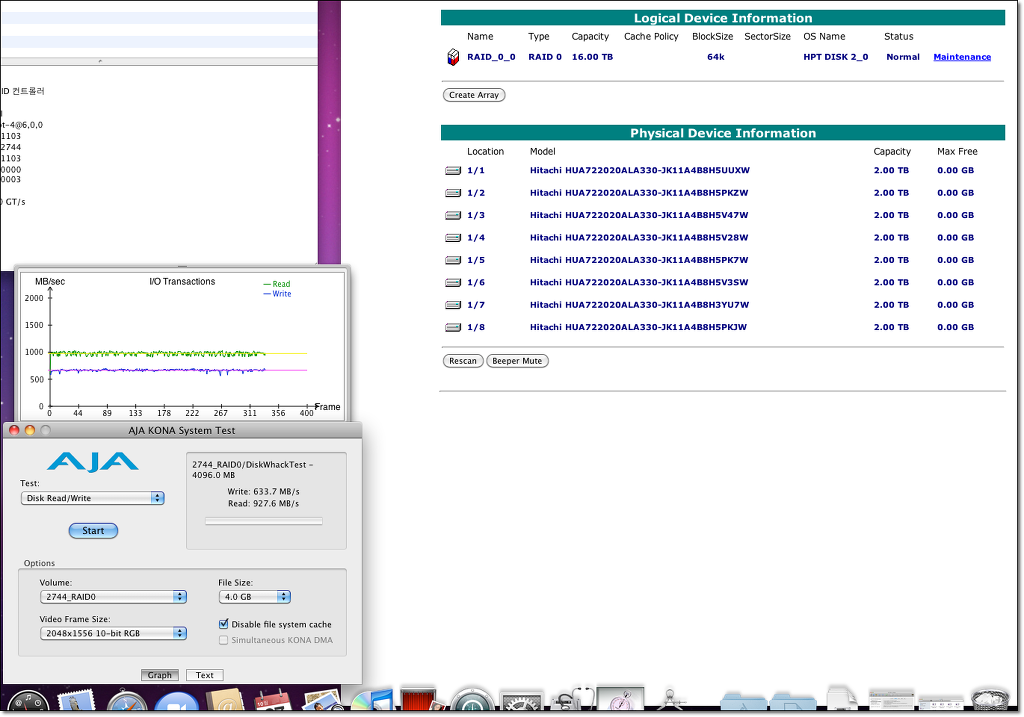
Task: Toggle Simultaneous KONA DMA checkbox
Action: pyautogui.click(x=224, y=640)
